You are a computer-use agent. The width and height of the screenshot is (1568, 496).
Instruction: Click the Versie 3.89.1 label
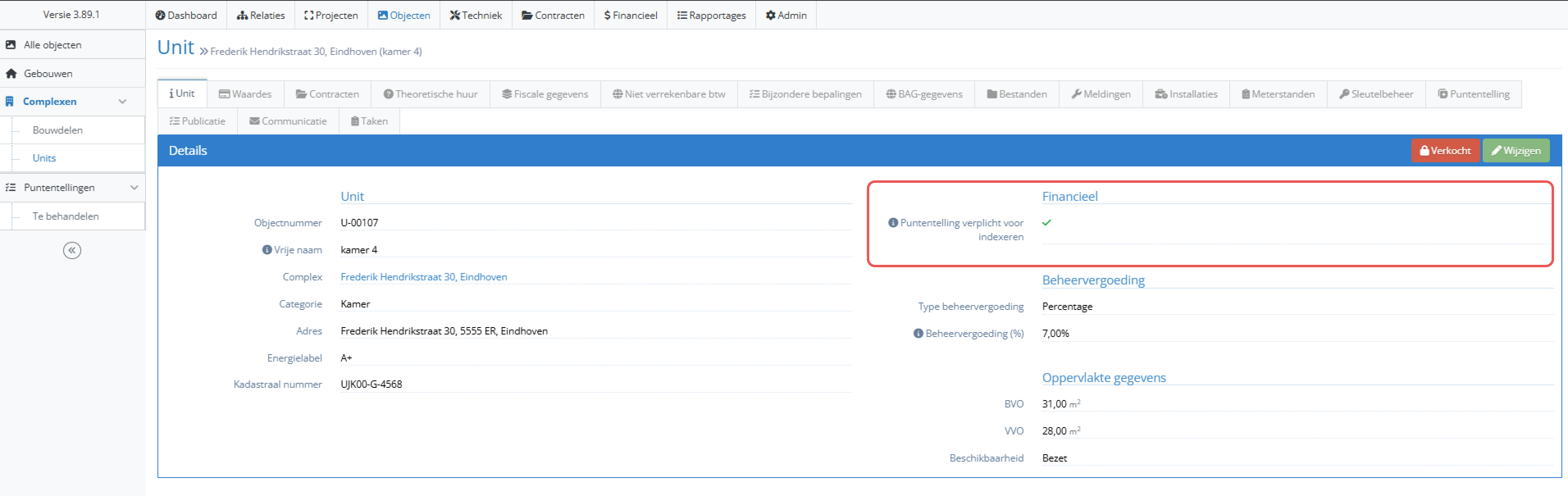71,14
